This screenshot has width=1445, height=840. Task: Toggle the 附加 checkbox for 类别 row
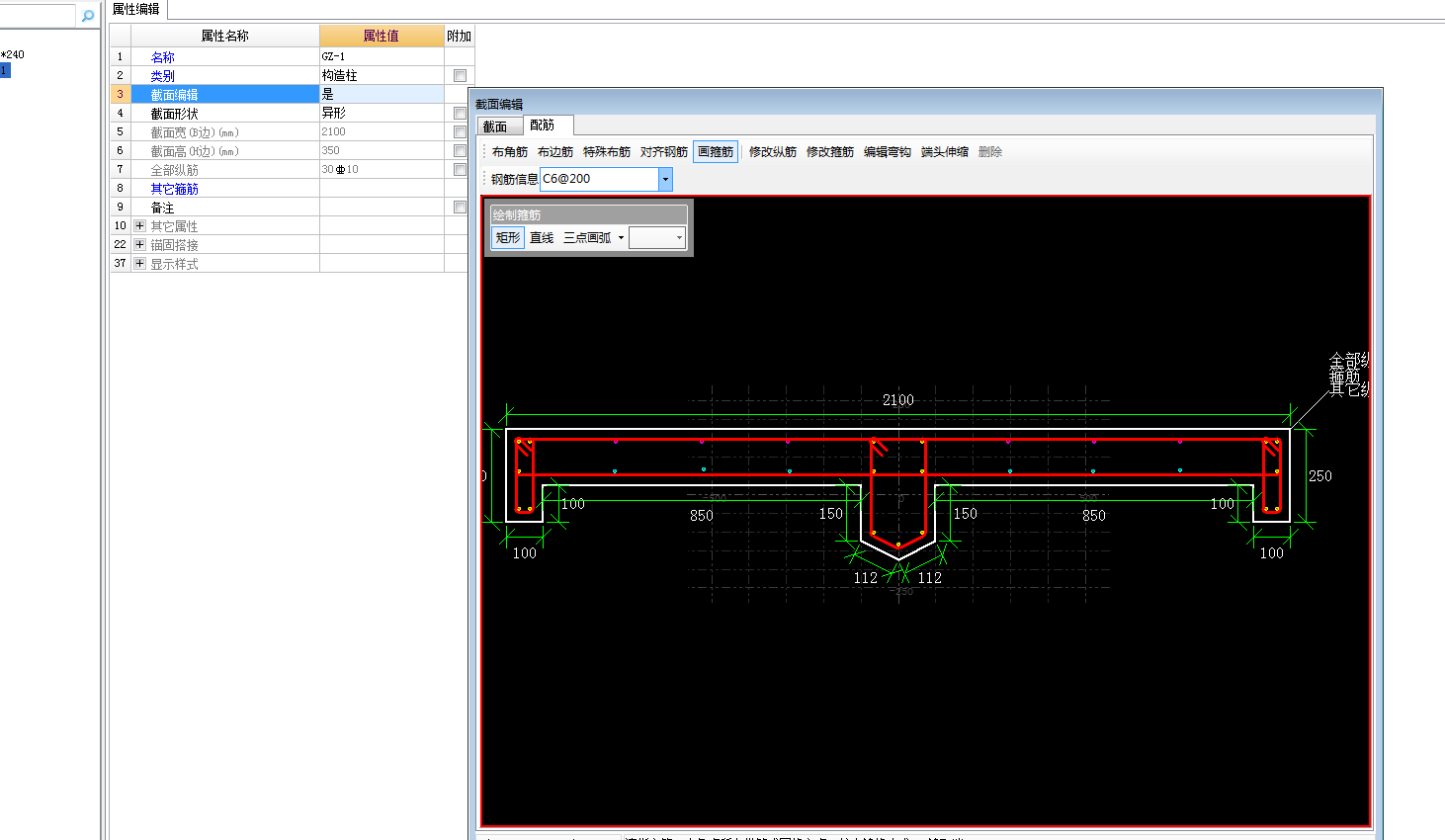460,76
